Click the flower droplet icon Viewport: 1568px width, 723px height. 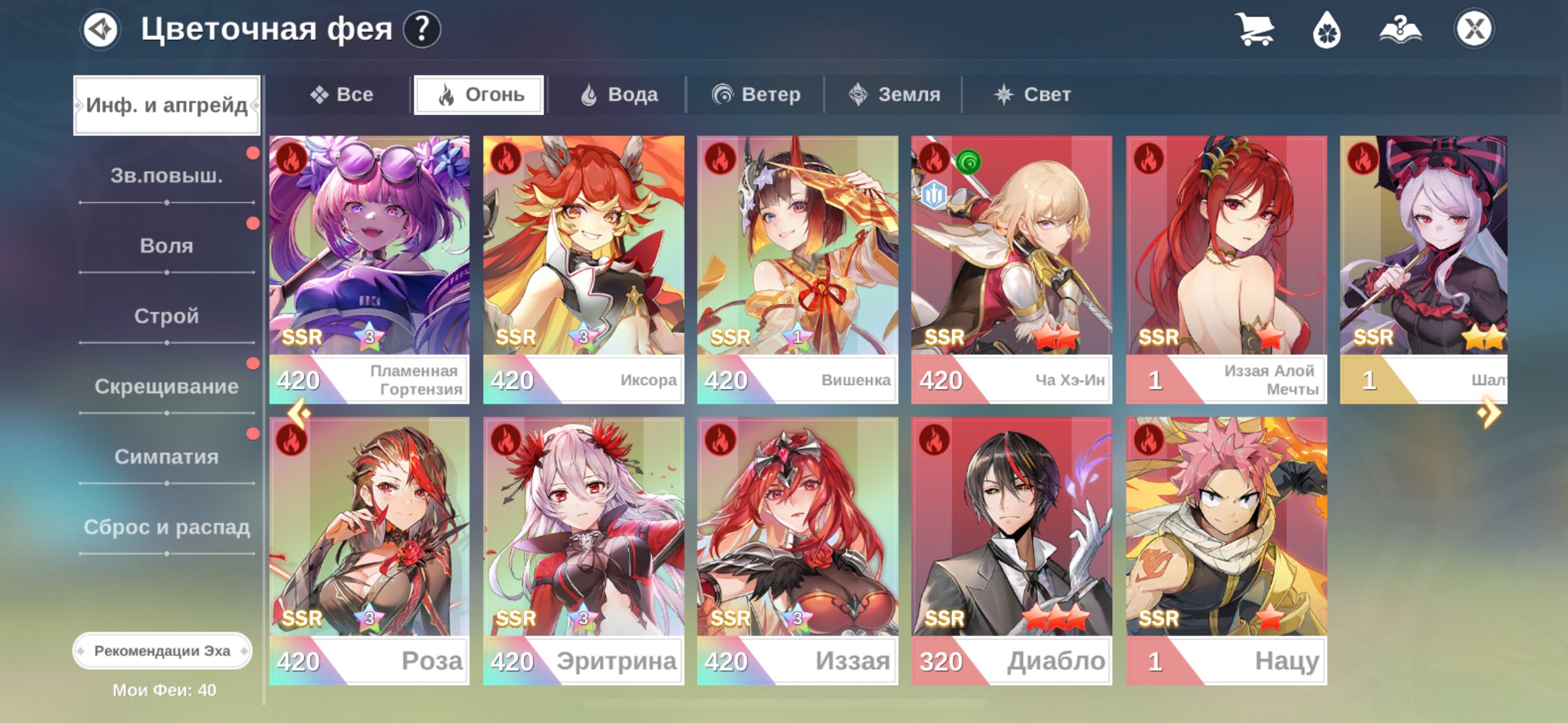[x=1327, y=29]
